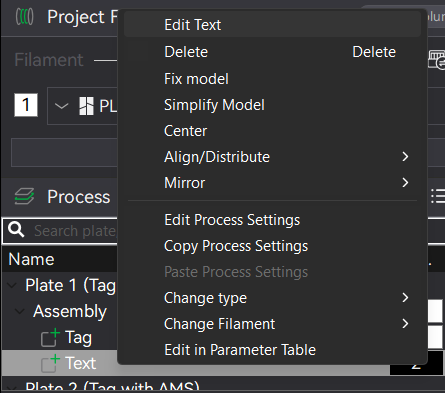Select Delete in the context menu
Image resolution: width=445 pixels, height=393 pixels.
272,52
